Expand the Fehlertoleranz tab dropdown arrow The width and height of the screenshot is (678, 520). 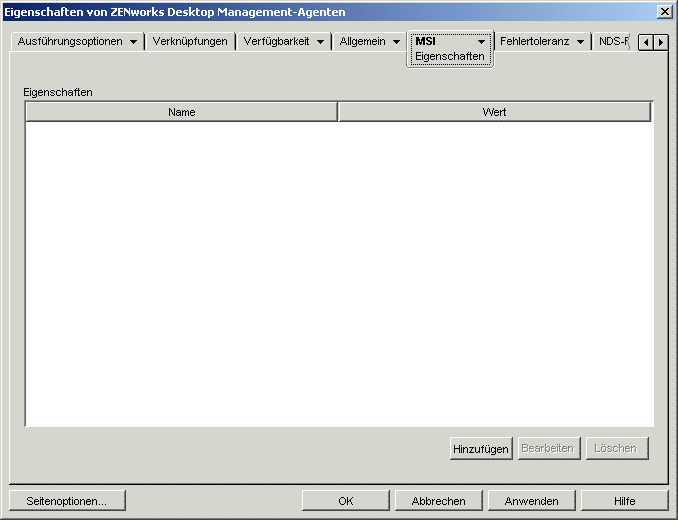pyautogui.click(x=580, y=42)
